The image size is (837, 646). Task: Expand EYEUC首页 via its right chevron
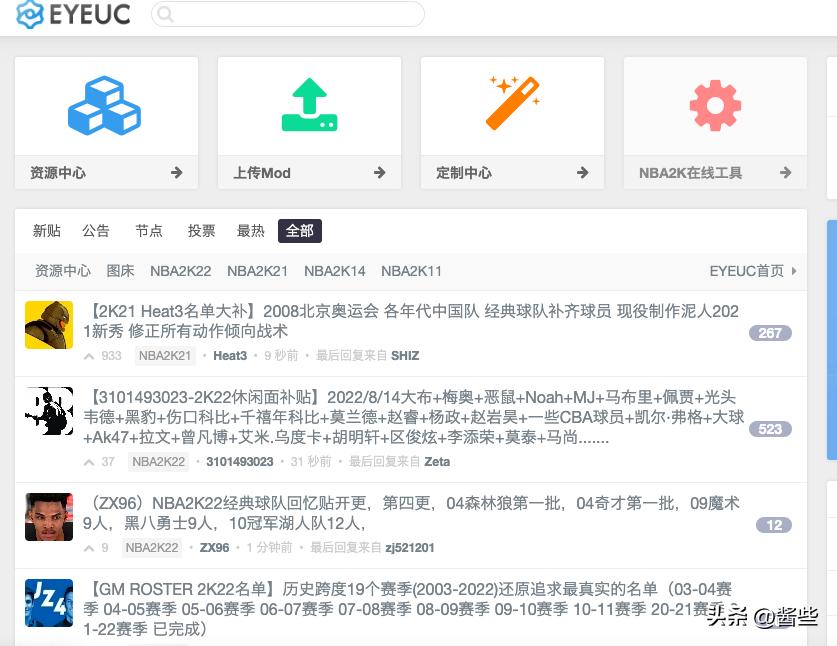pyautogui.click(x=795, y=270)
